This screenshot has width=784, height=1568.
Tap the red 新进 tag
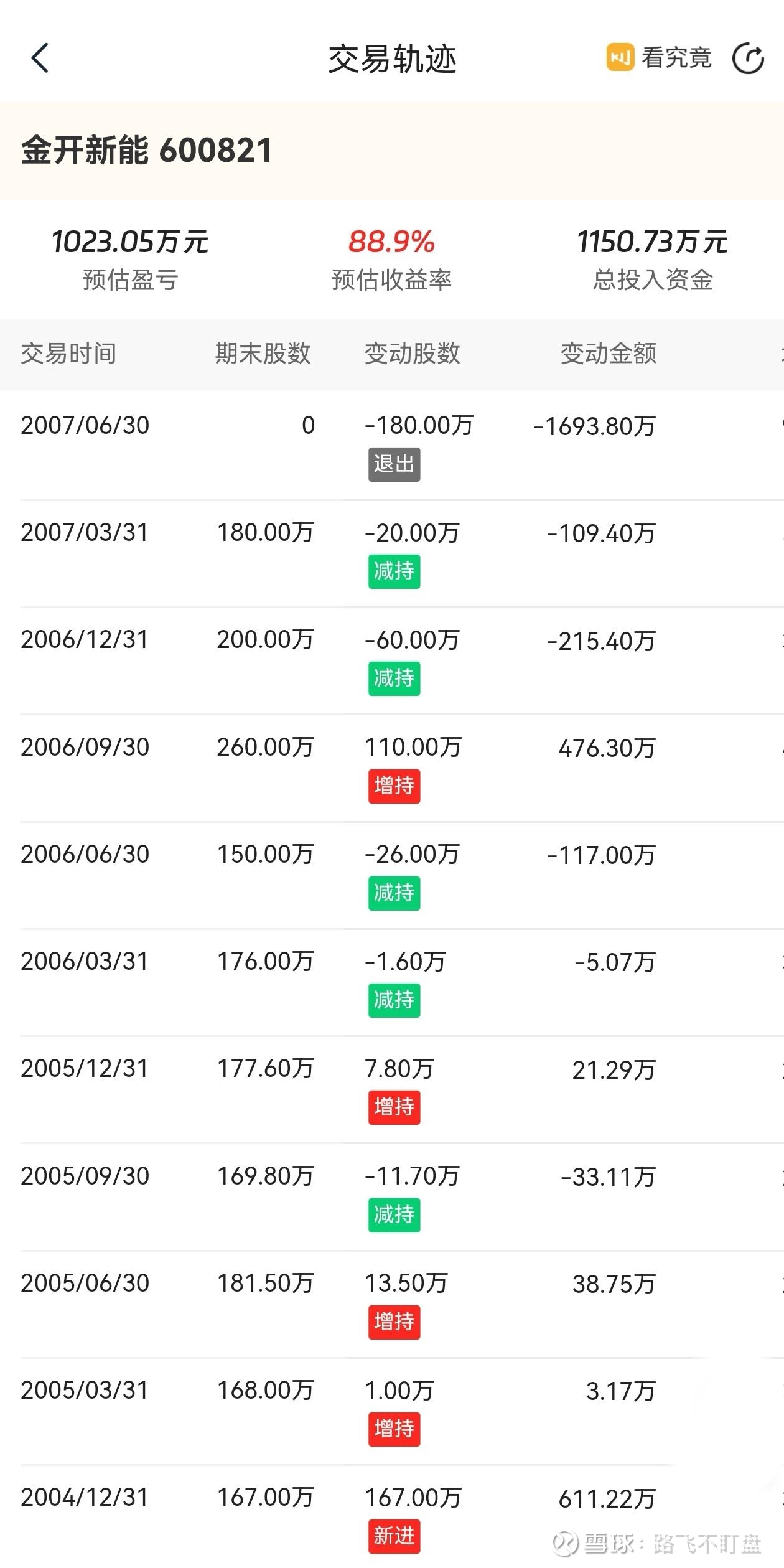click(394, 1536)
